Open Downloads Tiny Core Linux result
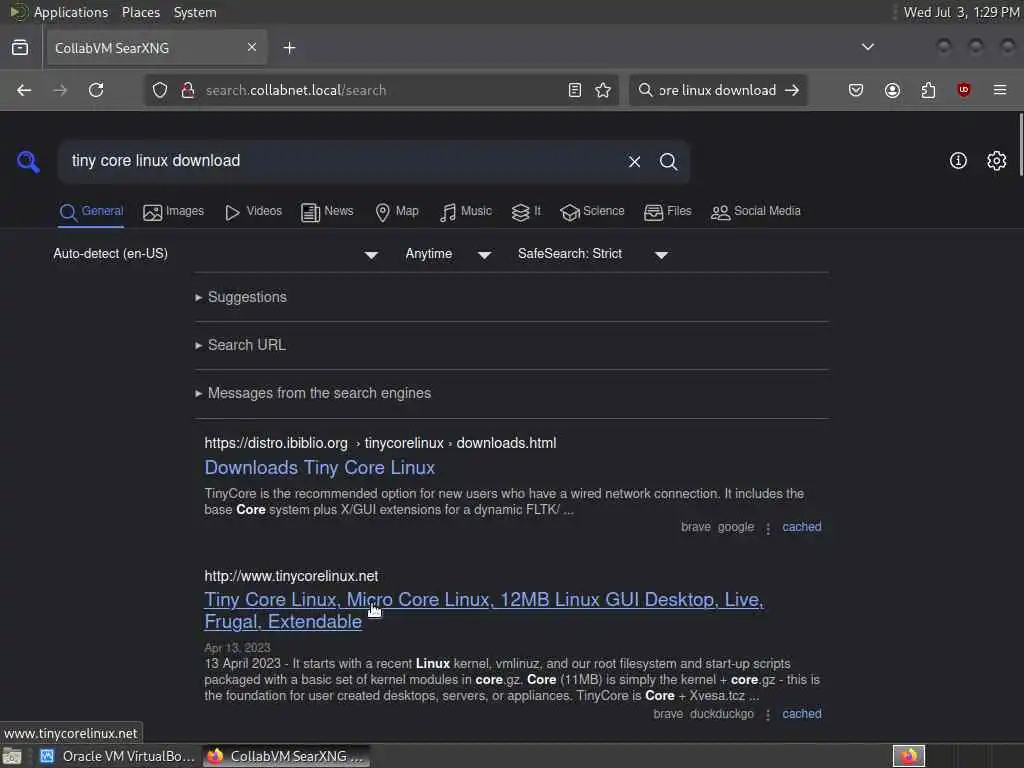The image size is (1024, 768). click(319, 468)
